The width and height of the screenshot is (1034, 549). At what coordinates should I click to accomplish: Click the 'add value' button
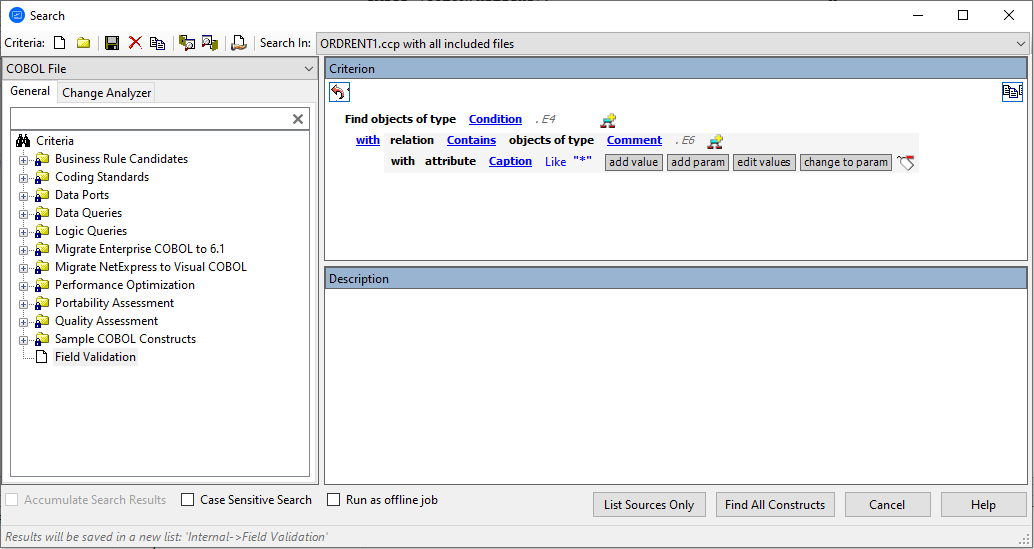click(x=633, y=162)
